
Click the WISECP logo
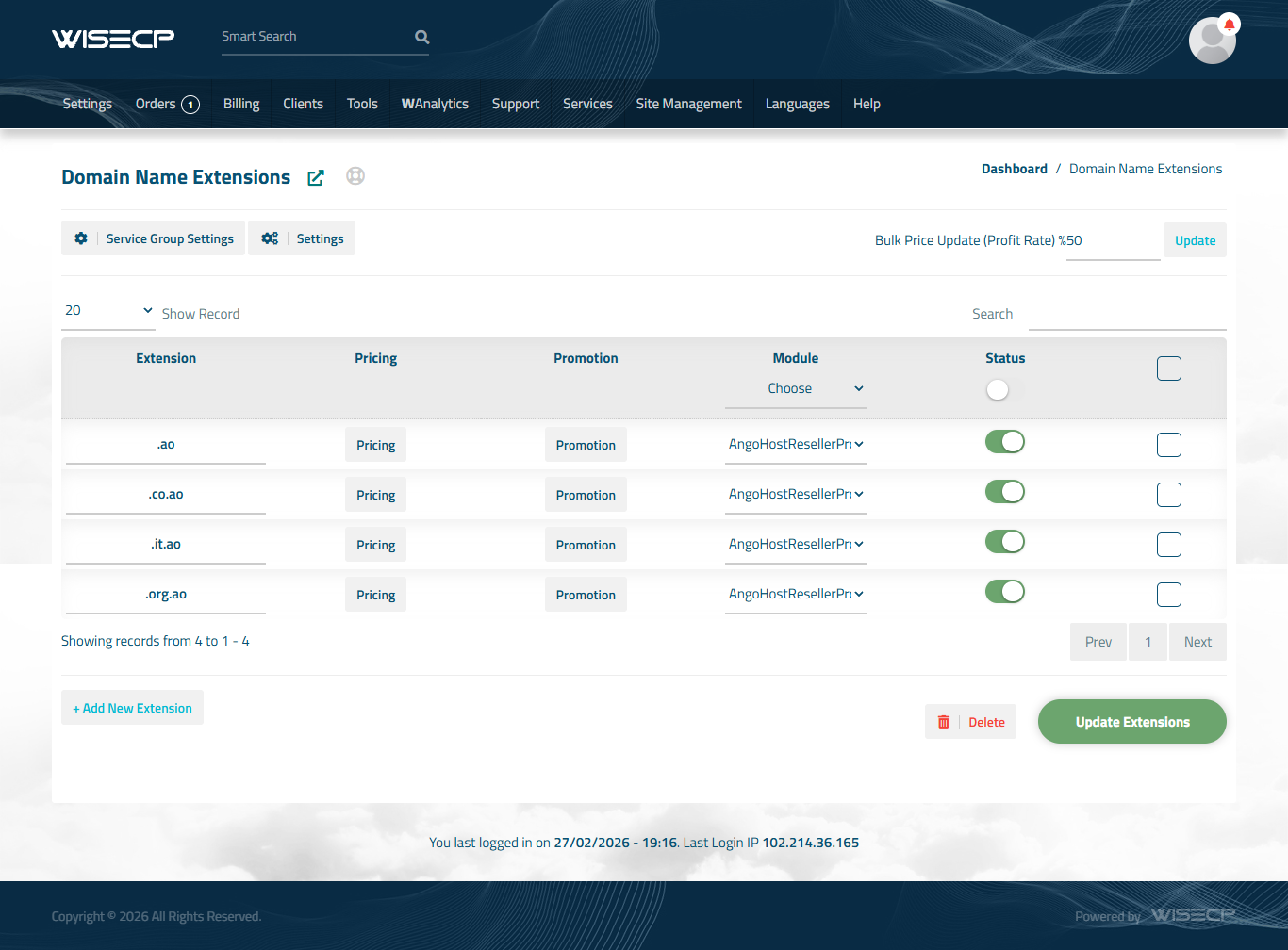point(113,38)
